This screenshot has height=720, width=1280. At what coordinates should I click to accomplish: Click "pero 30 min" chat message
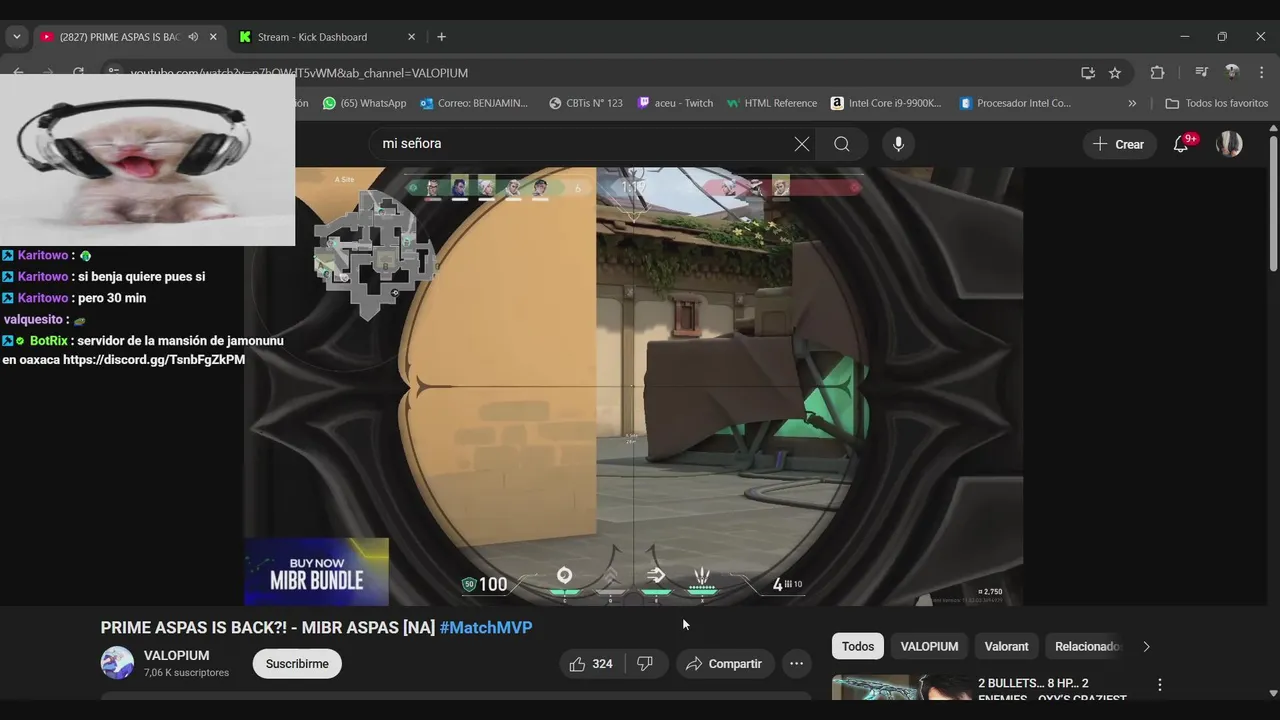coord(112,298)
